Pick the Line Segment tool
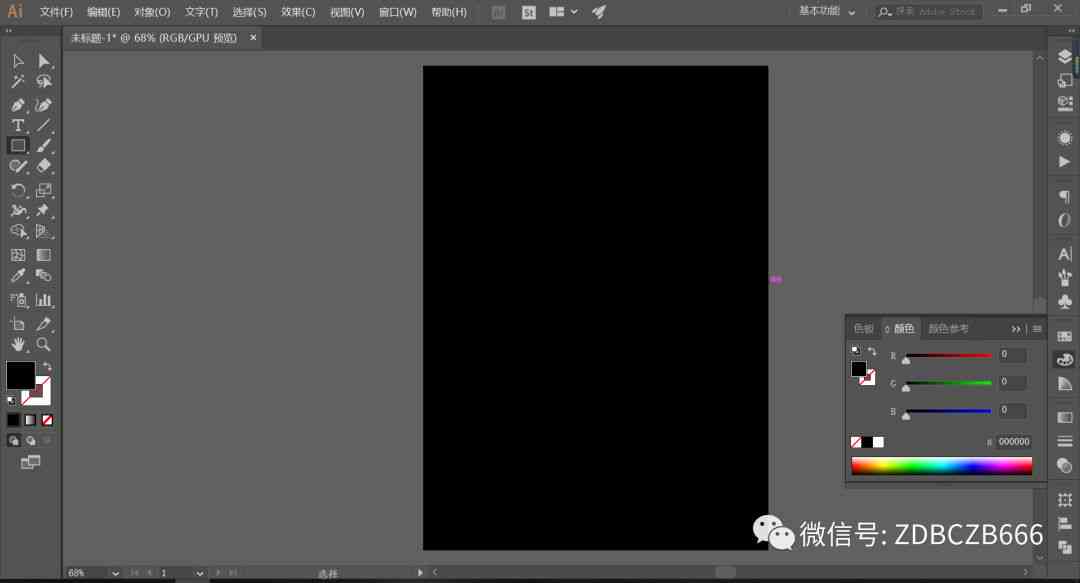 coord(43,125)
